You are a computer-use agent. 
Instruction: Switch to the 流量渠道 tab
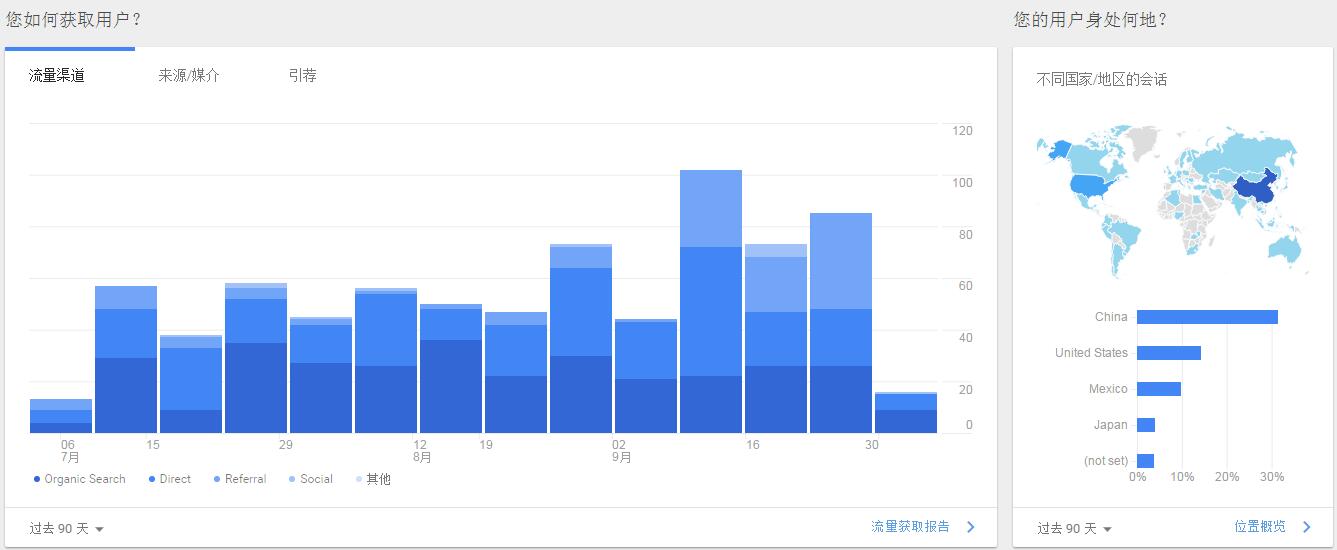coord(57,75)
